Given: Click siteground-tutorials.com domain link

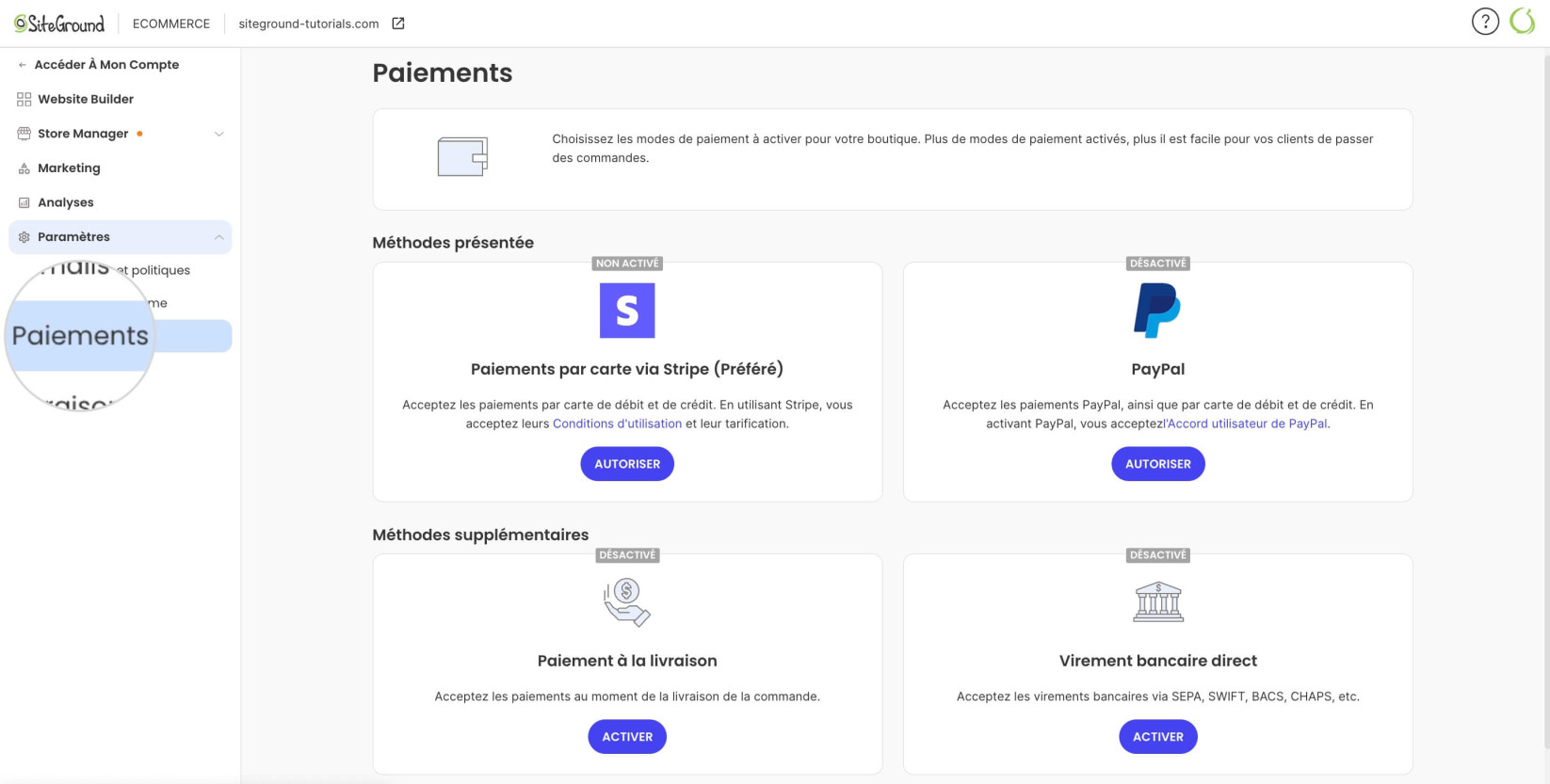Looking at the screenshot, I should 309,24.
